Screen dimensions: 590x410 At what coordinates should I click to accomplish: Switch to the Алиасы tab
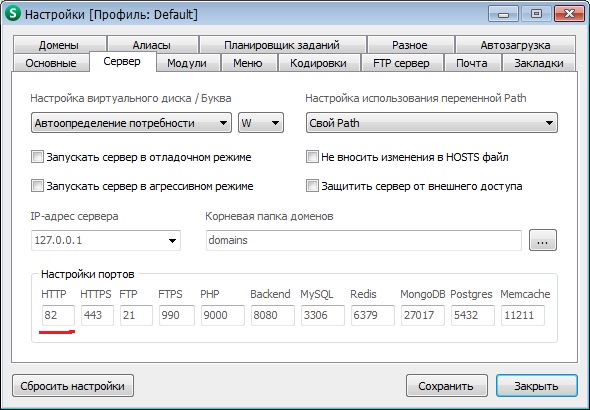pyautogui.click(x=152, y=45)
